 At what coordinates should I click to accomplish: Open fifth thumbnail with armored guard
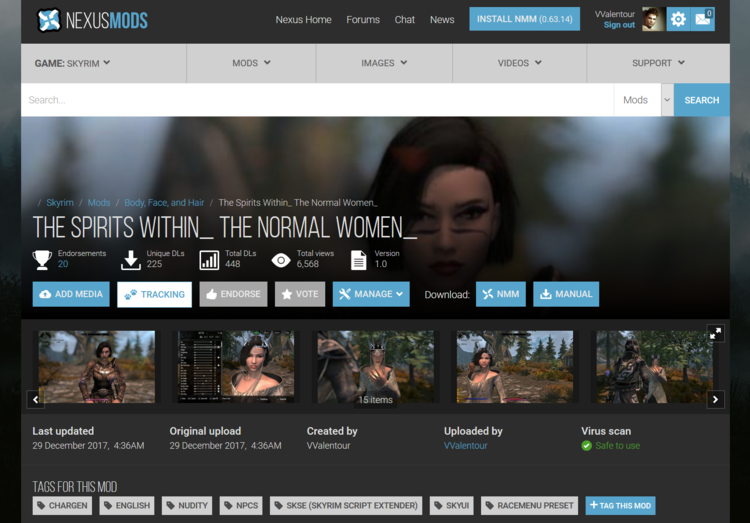tap(654, 367)
